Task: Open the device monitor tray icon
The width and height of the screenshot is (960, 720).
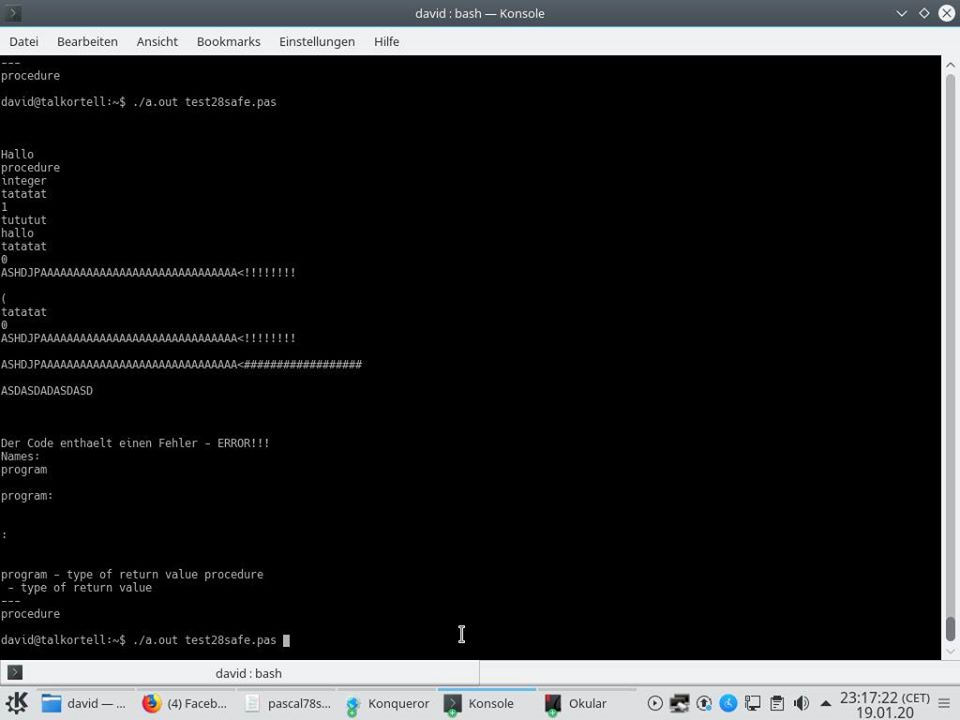Action: (752, 703)
